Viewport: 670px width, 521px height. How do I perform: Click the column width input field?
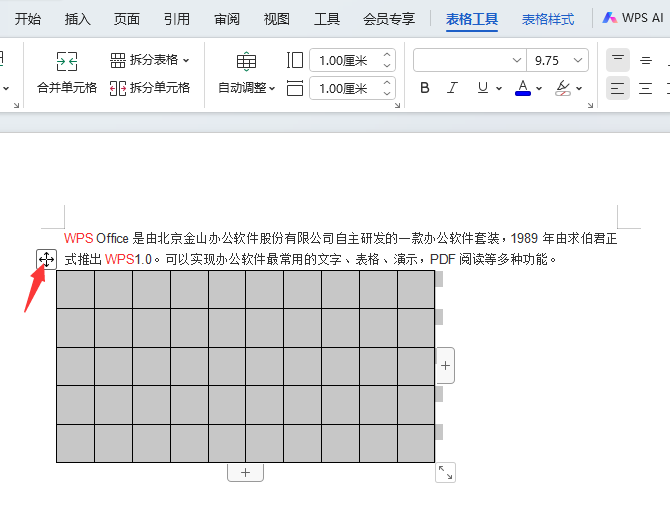tap(345, 88)
